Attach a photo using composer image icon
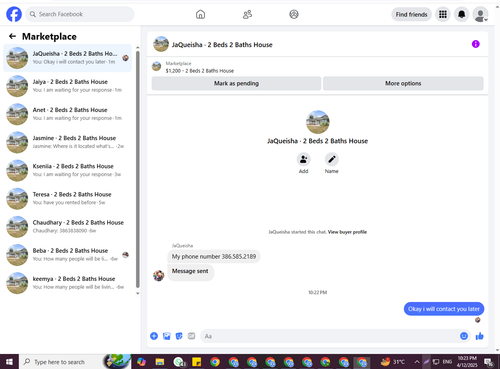 pos(167,336)
